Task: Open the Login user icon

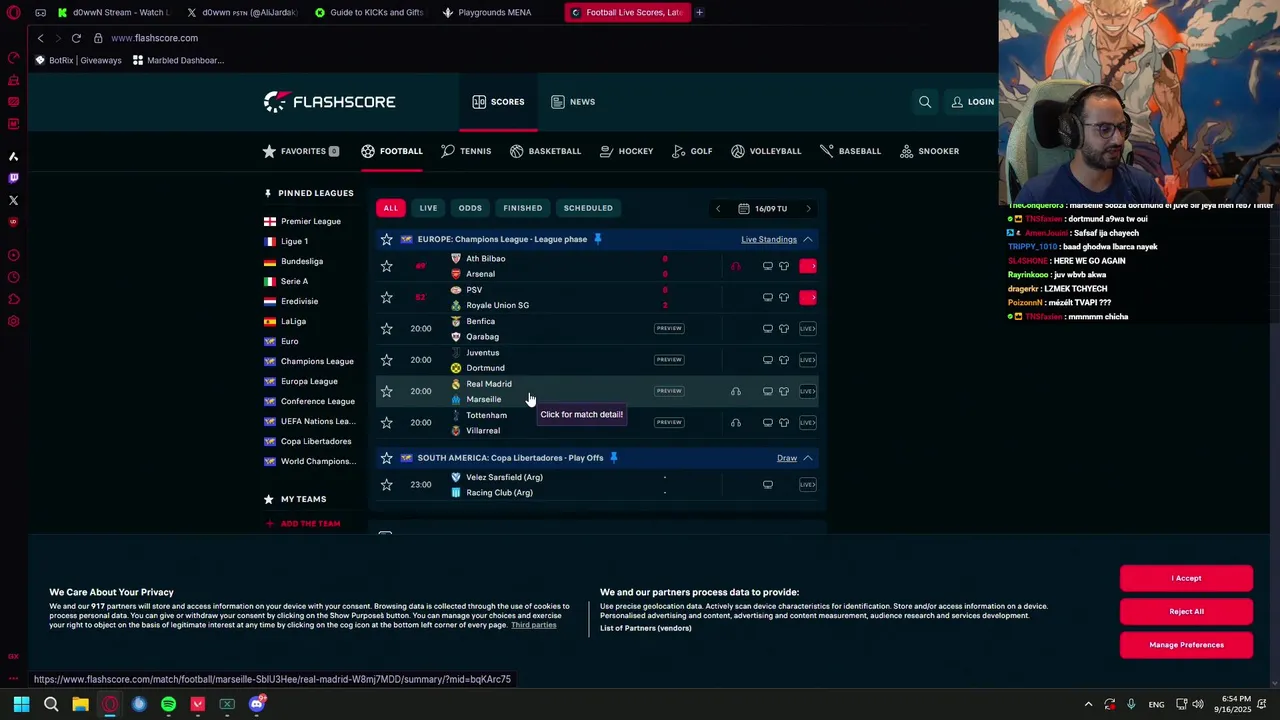Action: [x=957, y=102]
